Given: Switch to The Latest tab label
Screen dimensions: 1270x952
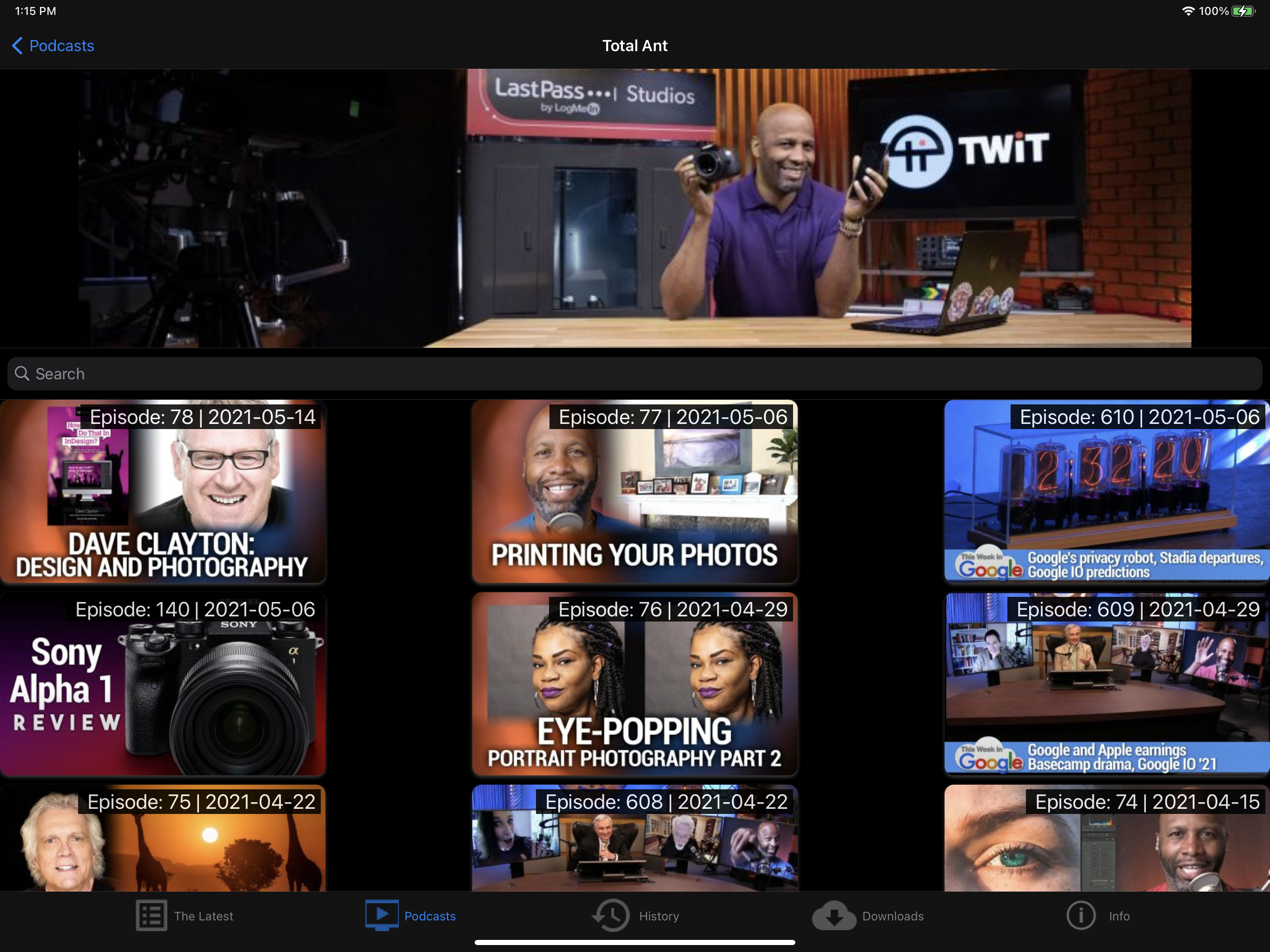Looking at the screenshot, I should click(204, 916).
